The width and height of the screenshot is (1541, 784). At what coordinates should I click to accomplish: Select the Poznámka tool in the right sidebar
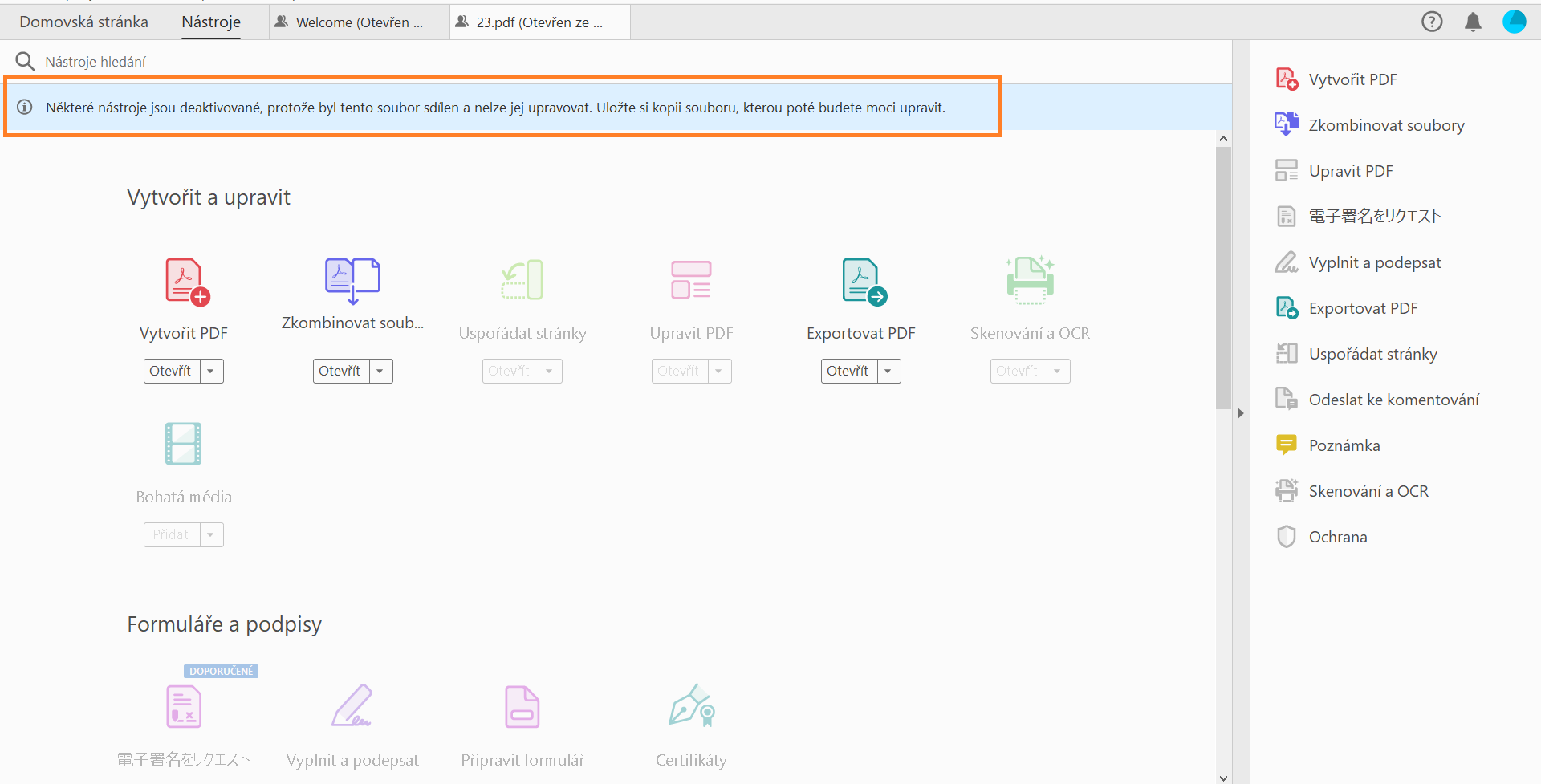coord(1328,445)
